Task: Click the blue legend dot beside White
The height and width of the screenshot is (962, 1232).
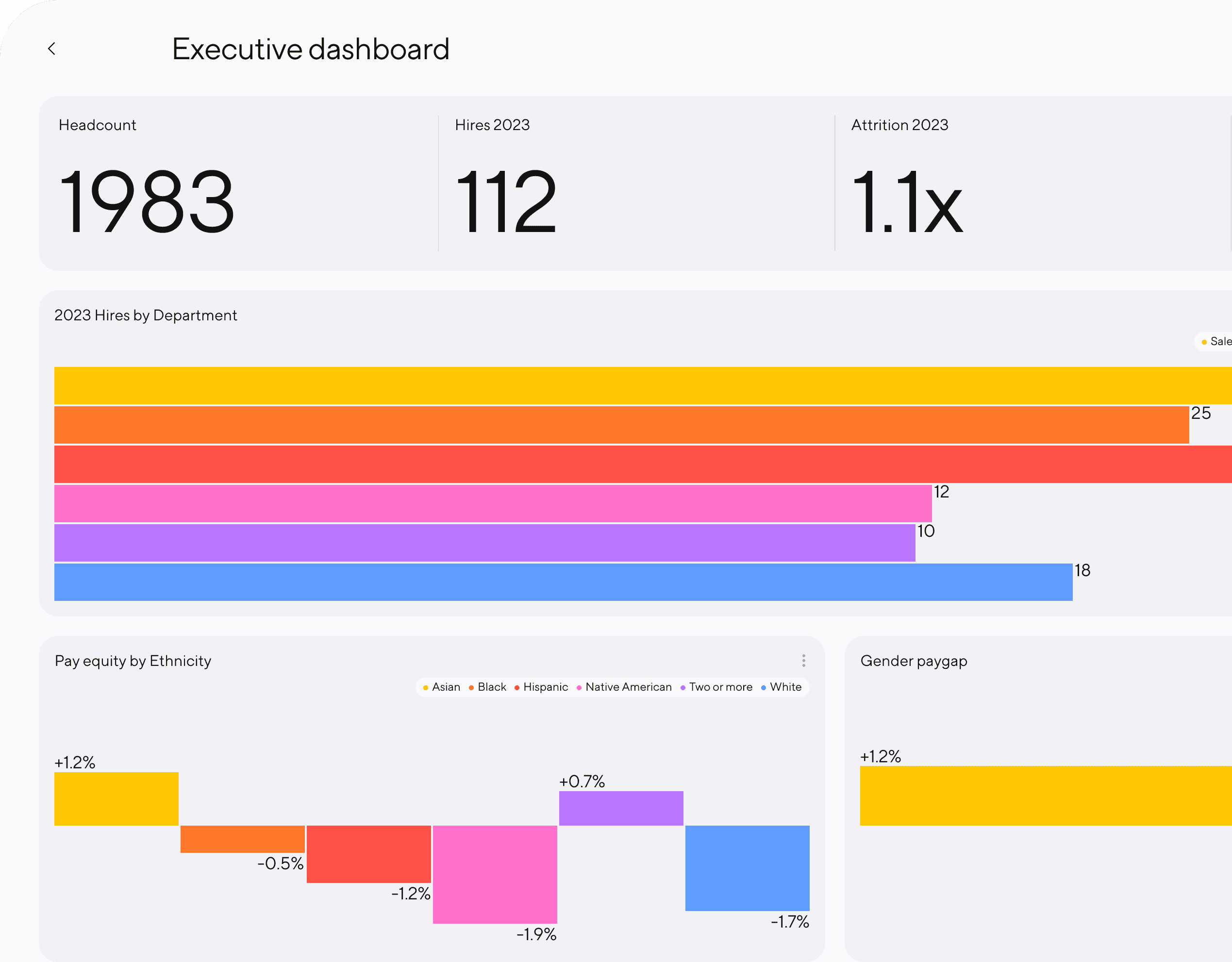Action: click(764, 687)
